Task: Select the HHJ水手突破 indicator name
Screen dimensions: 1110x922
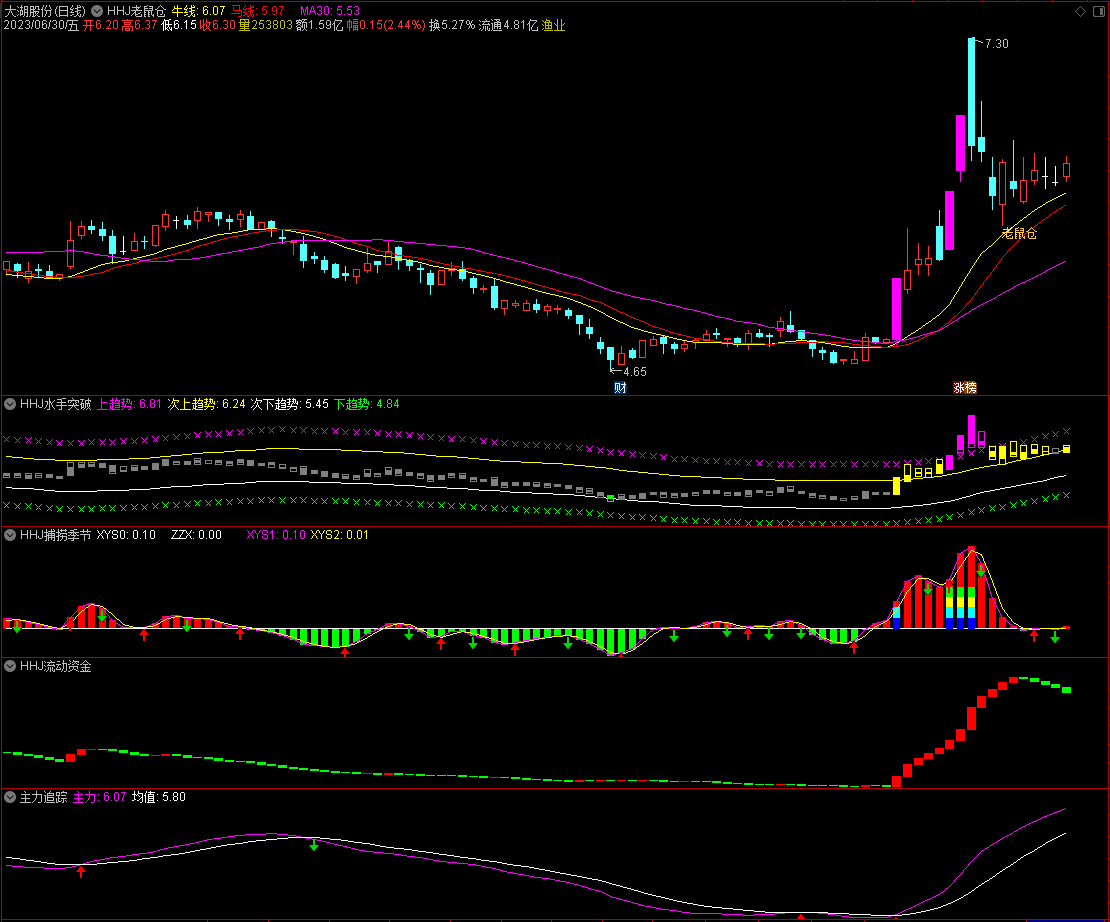Action: point(55,405)
